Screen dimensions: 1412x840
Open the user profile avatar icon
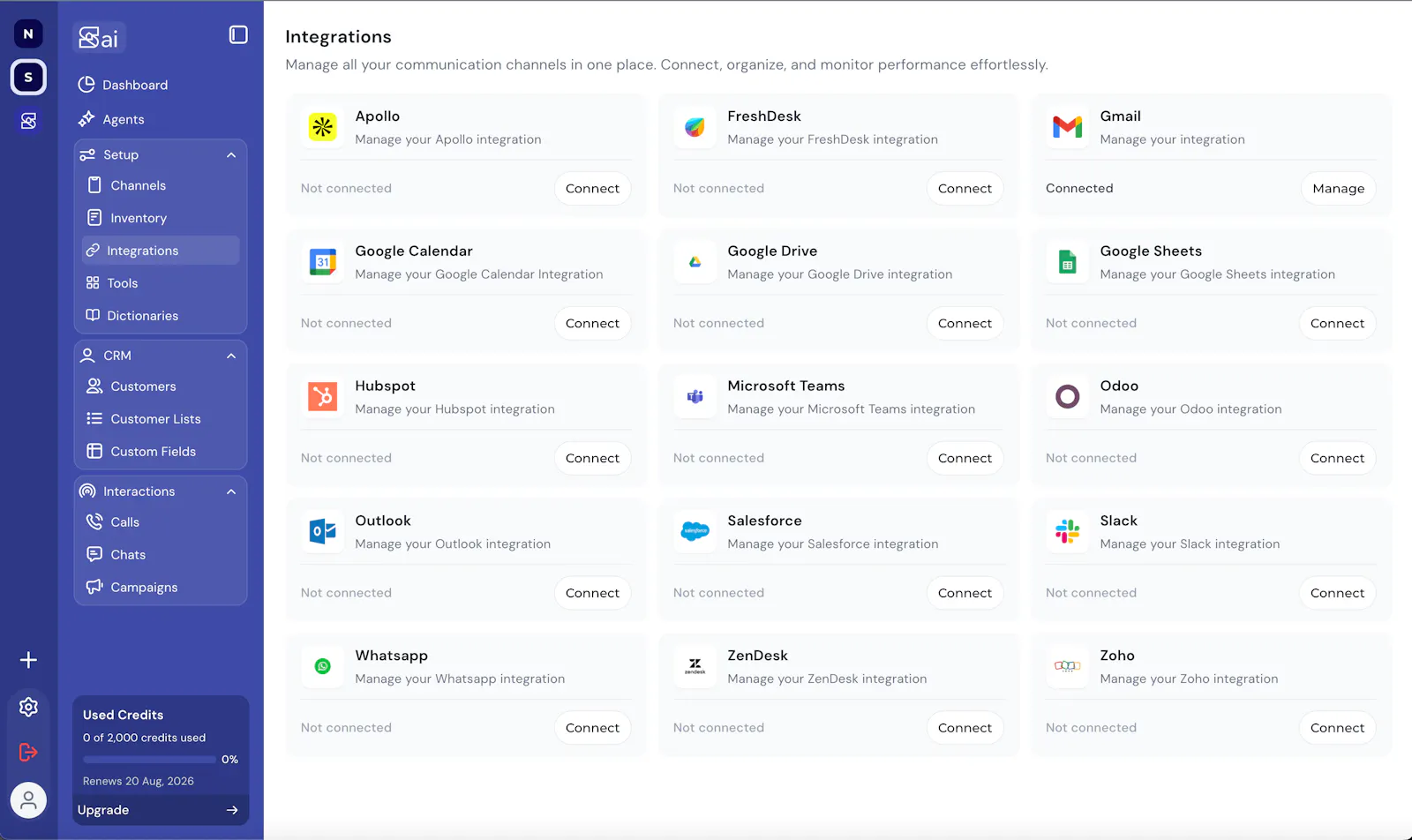coord(28,800)
